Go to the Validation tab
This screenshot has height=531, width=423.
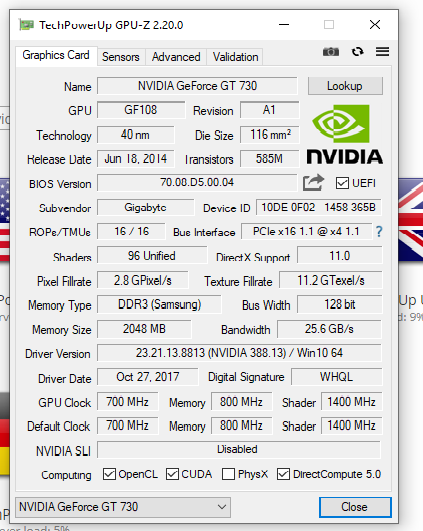(x=235, y=57)
